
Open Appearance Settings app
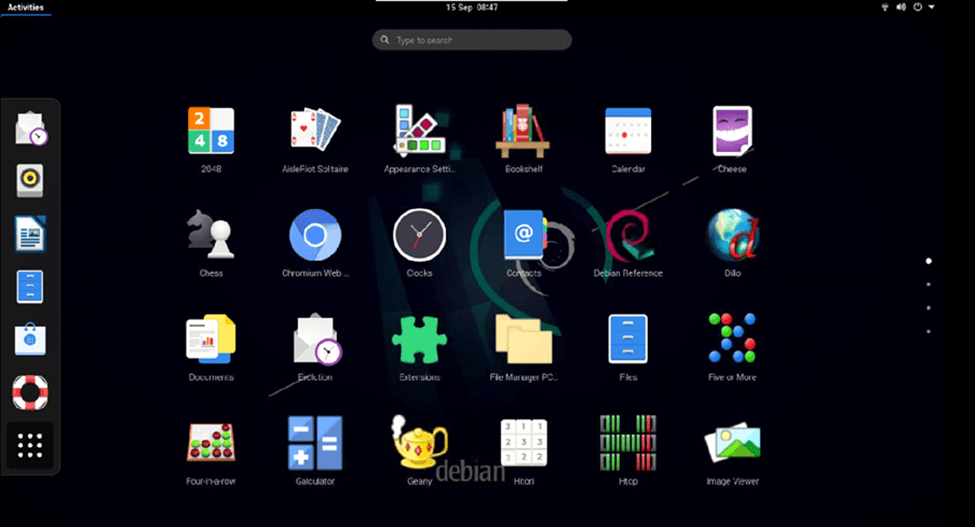[420, 131]
